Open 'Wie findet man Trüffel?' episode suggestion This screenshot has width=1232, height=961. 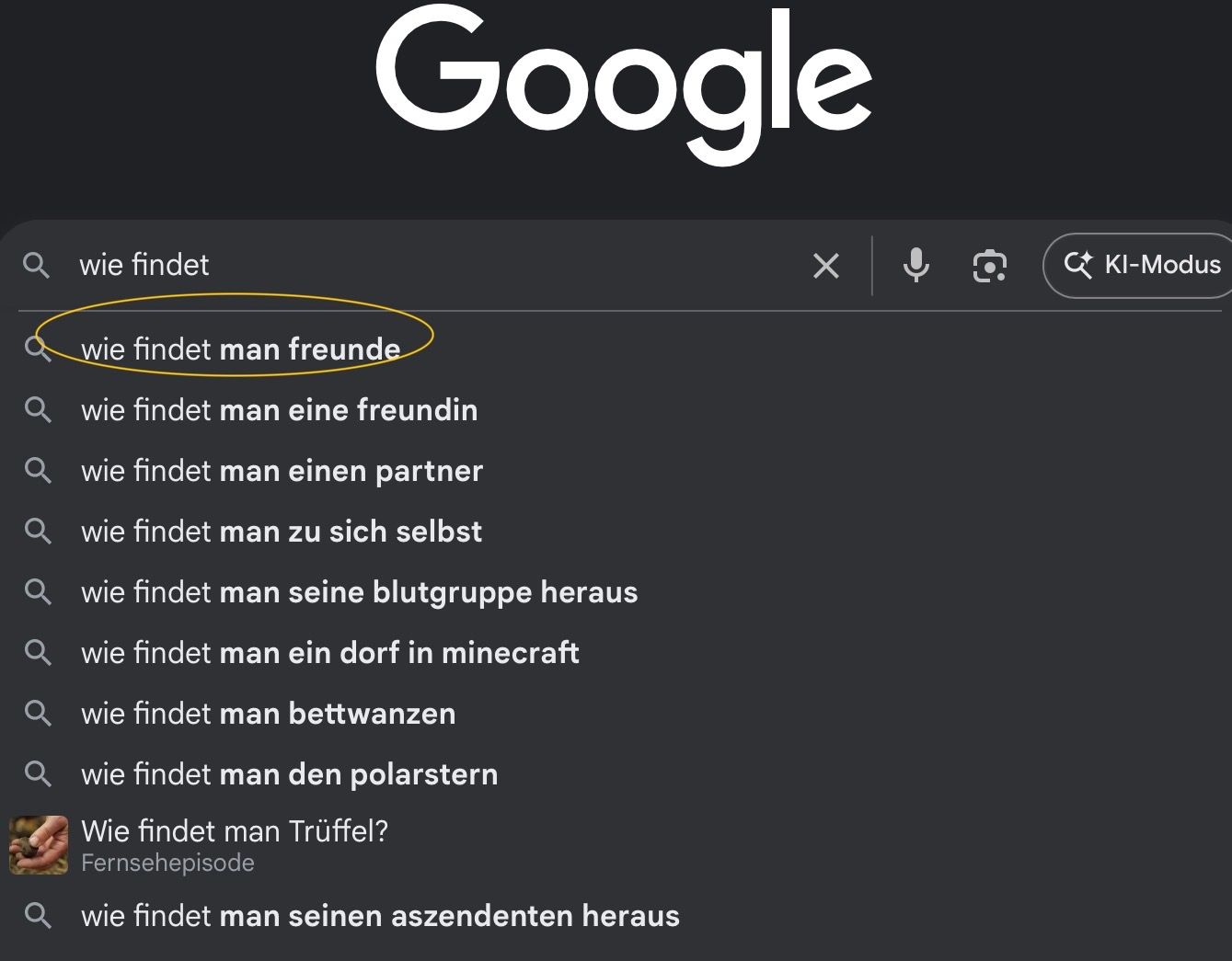click(235, 831)
